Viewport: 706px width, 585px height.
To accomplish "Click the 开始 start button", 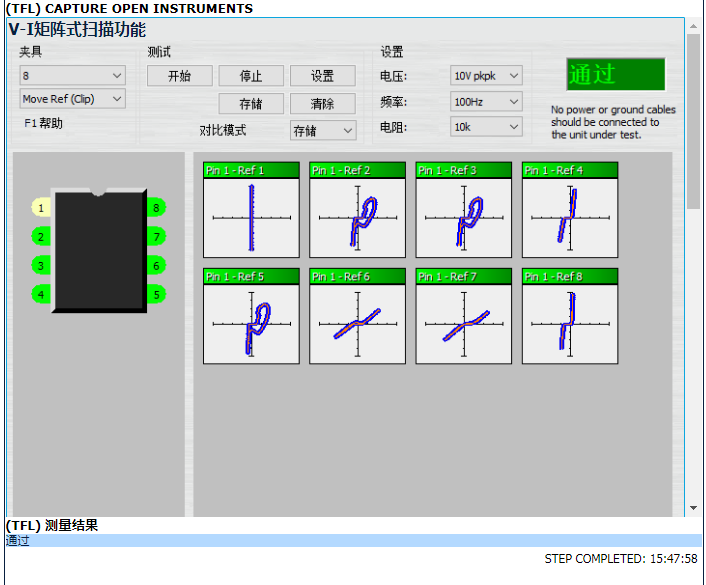I will click(x=180, y=76).
